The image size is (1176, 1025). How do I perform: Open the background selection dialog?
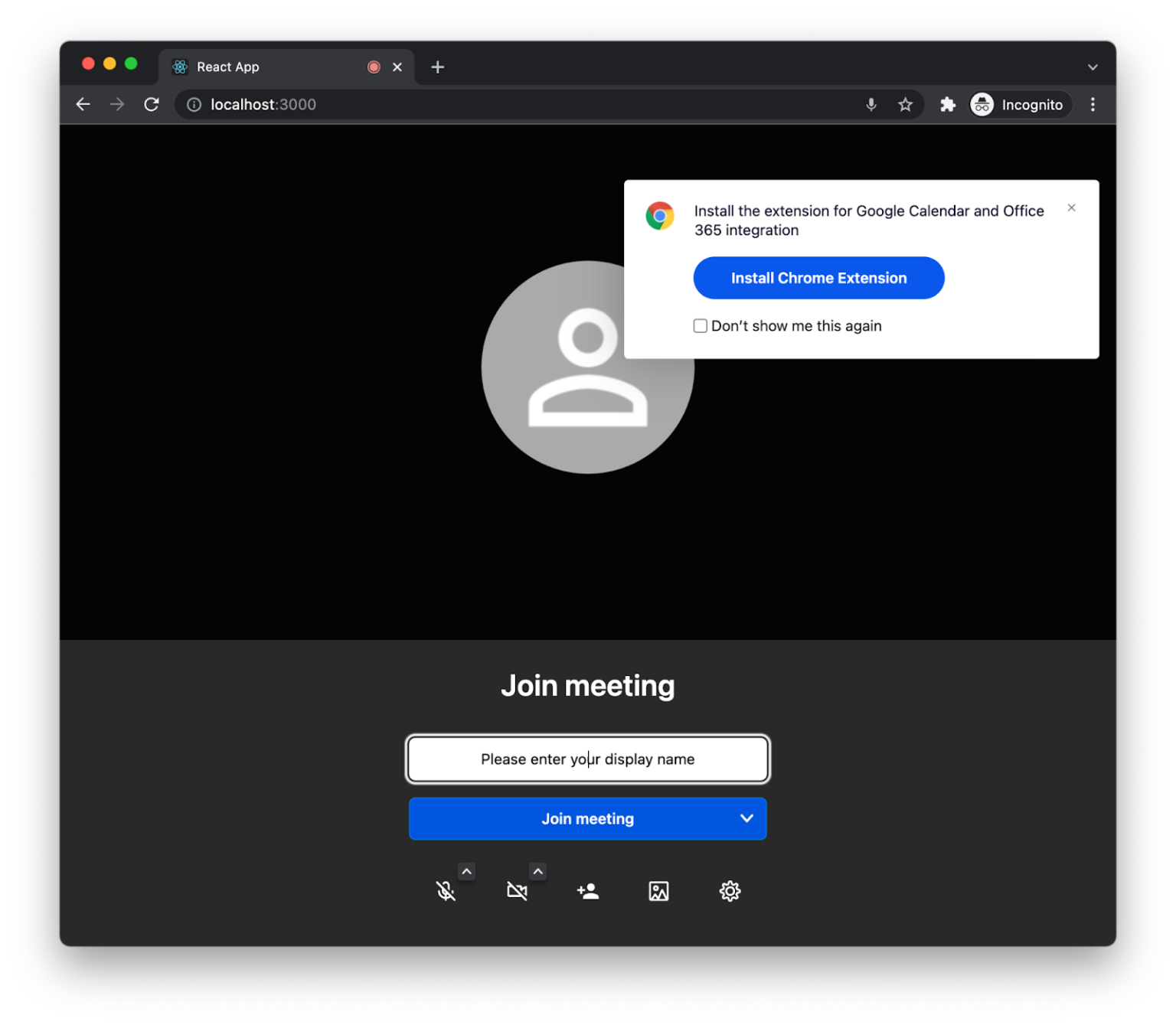[658, 890]
